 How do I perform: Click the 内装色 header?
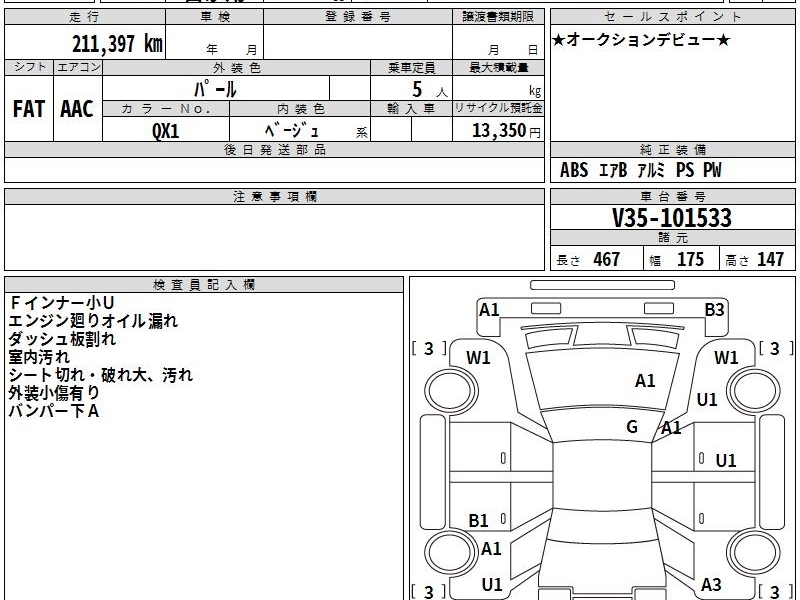point(300,109)
